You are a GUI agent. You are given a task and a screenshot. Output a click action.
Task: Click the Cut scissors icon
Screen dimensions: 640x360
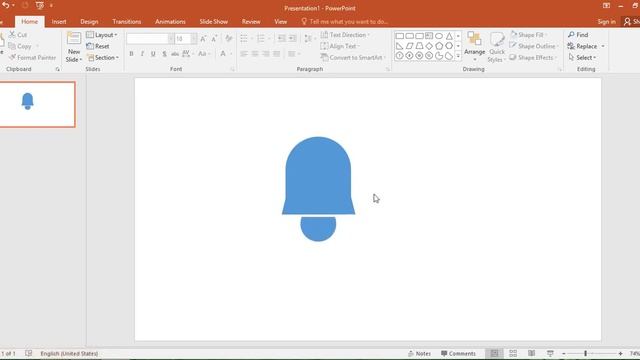[12, 35]
